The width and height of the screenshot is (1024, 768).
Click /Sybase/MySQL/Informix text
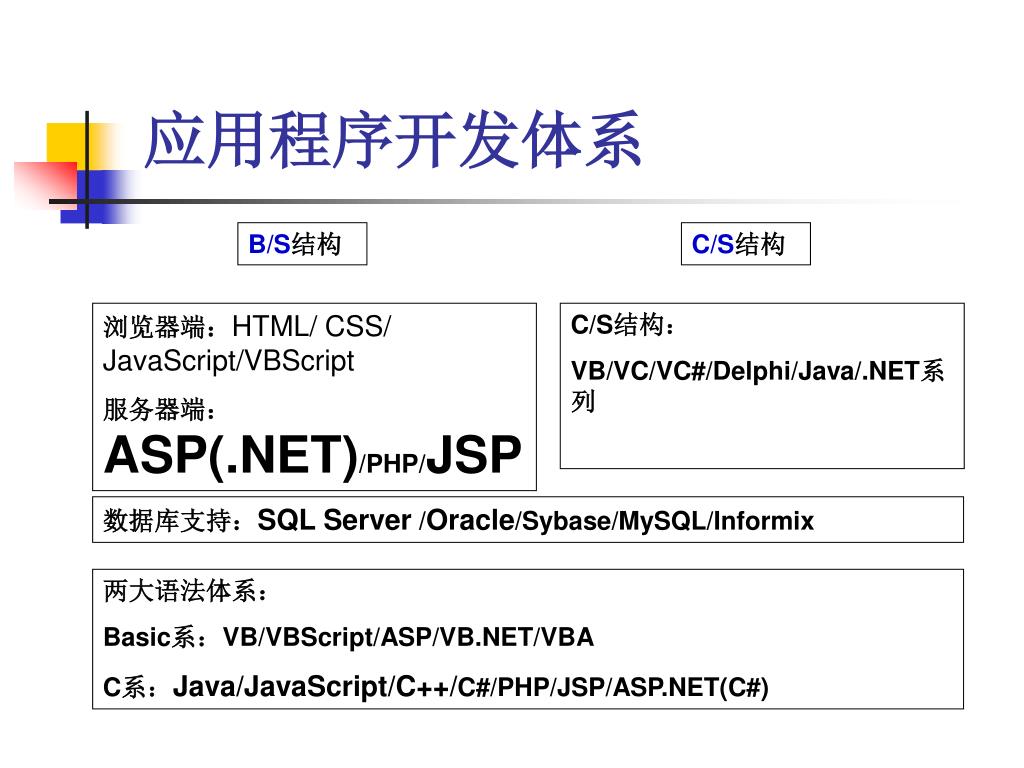(665, 521)
